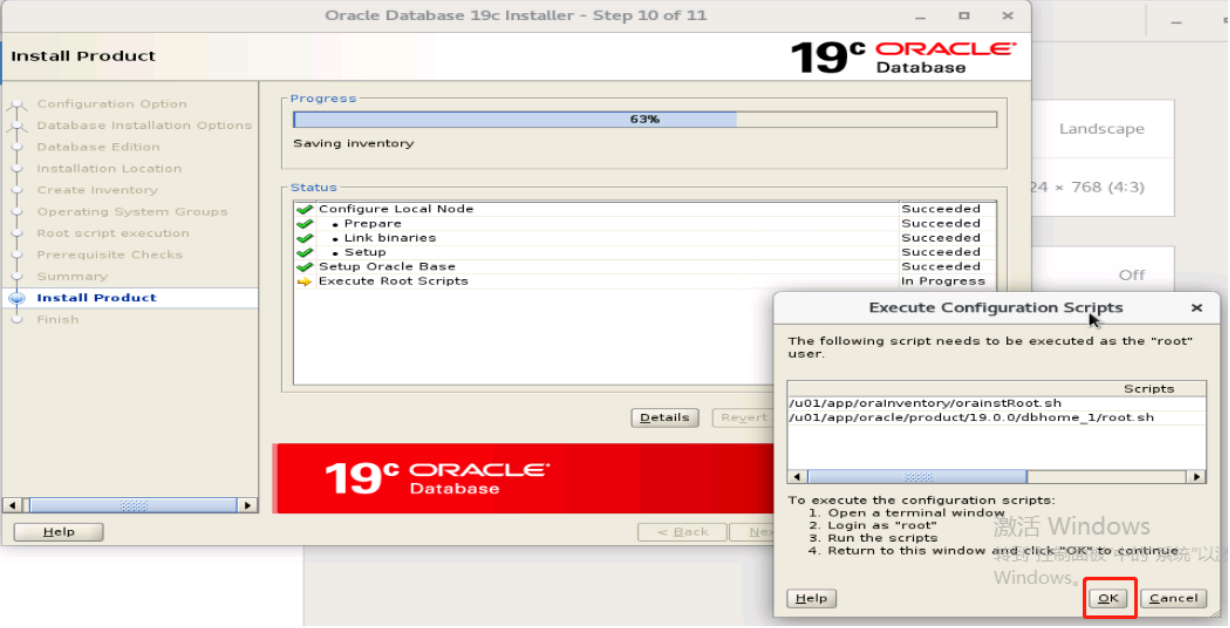The image size is (1230, 628).
Task: Select Installation Location step
Action: [x=109, y=168]
